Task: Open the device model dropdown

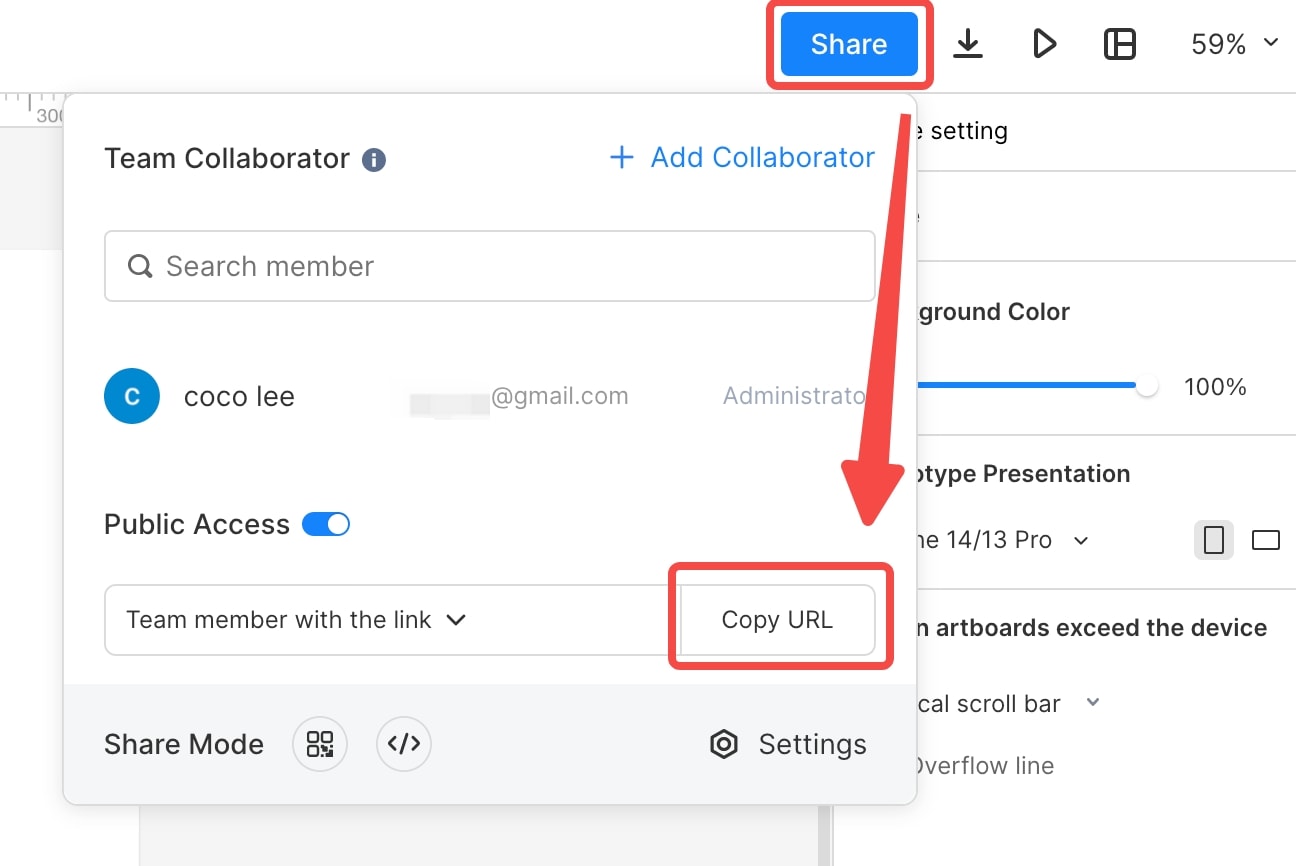Action: point(1080,540)
